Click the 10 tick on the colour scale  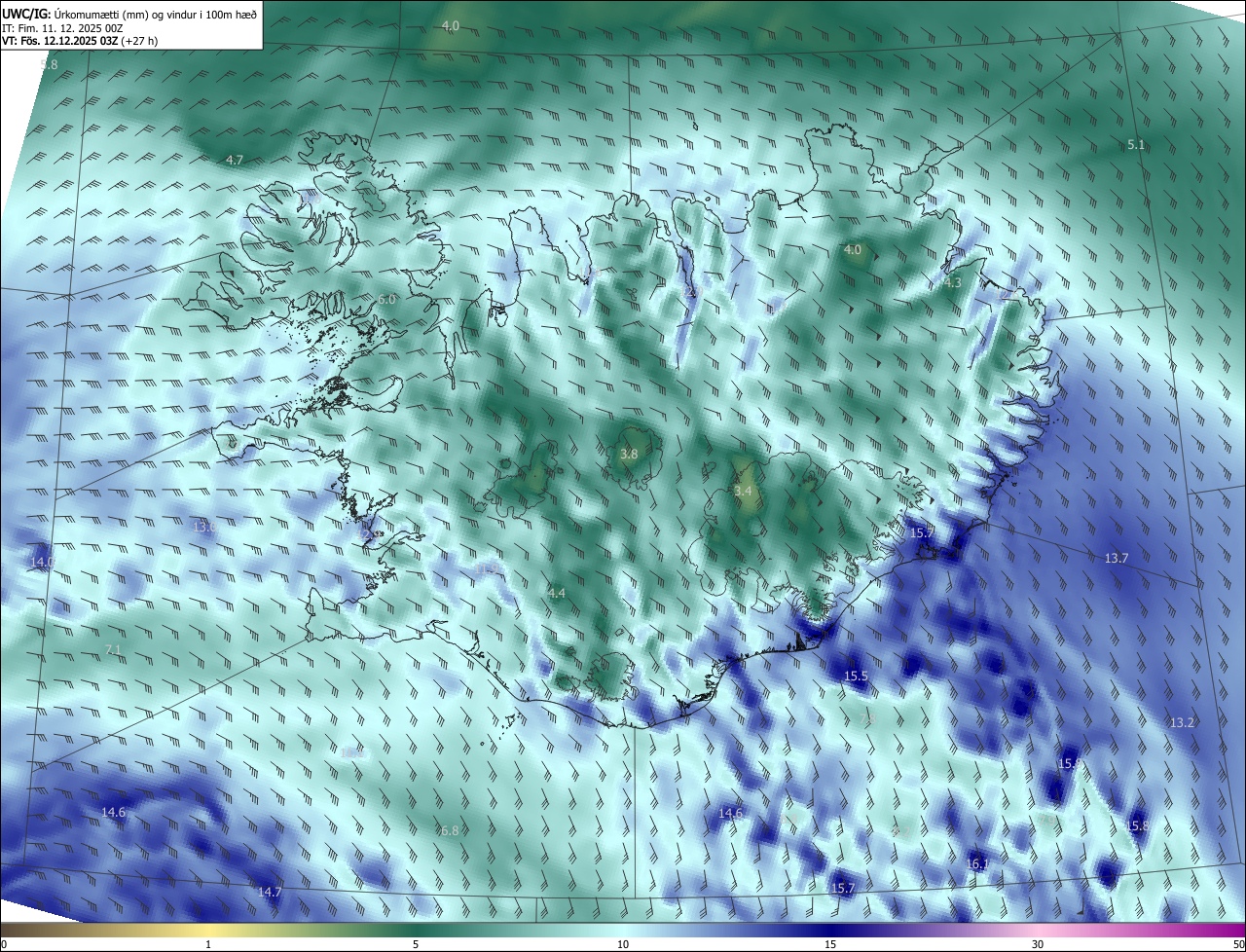[x=623, y=945]
